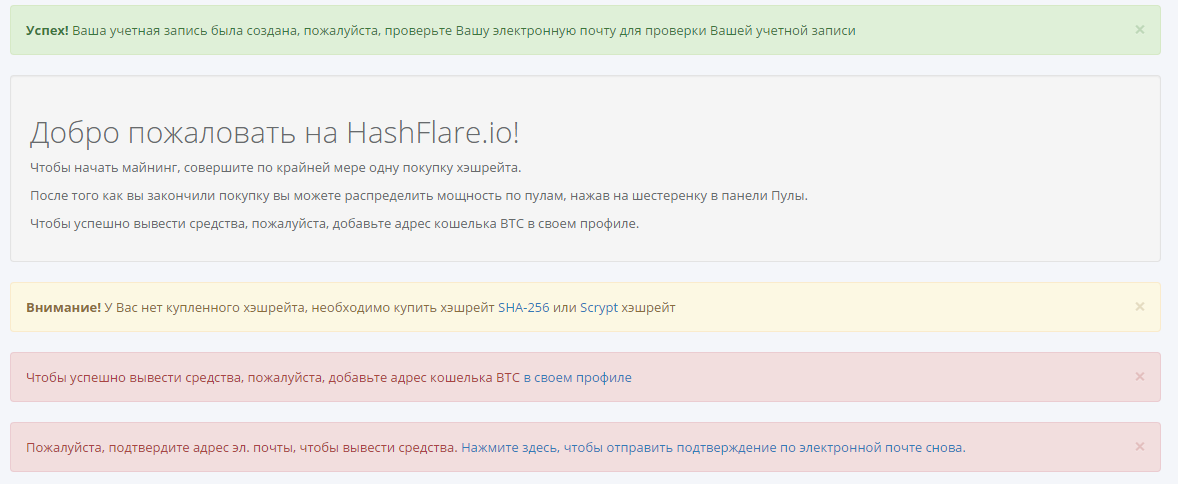The height and width of the screenshot is (484, 1178).
Task: Open the SHA-256 hashrate link
Action: [x=524, y=307]
